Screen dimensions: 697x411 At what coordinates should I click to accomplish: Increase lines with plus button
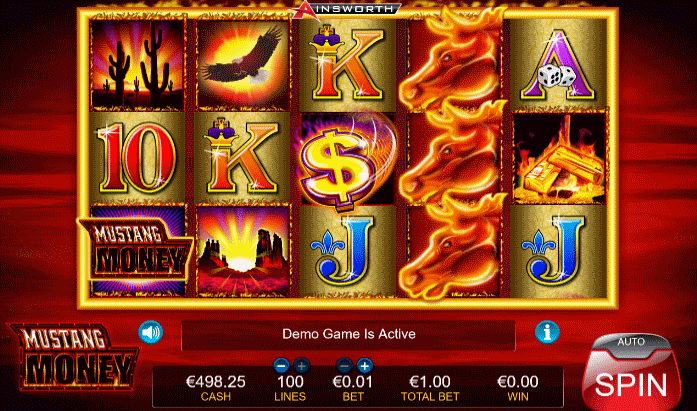point(301,366)
